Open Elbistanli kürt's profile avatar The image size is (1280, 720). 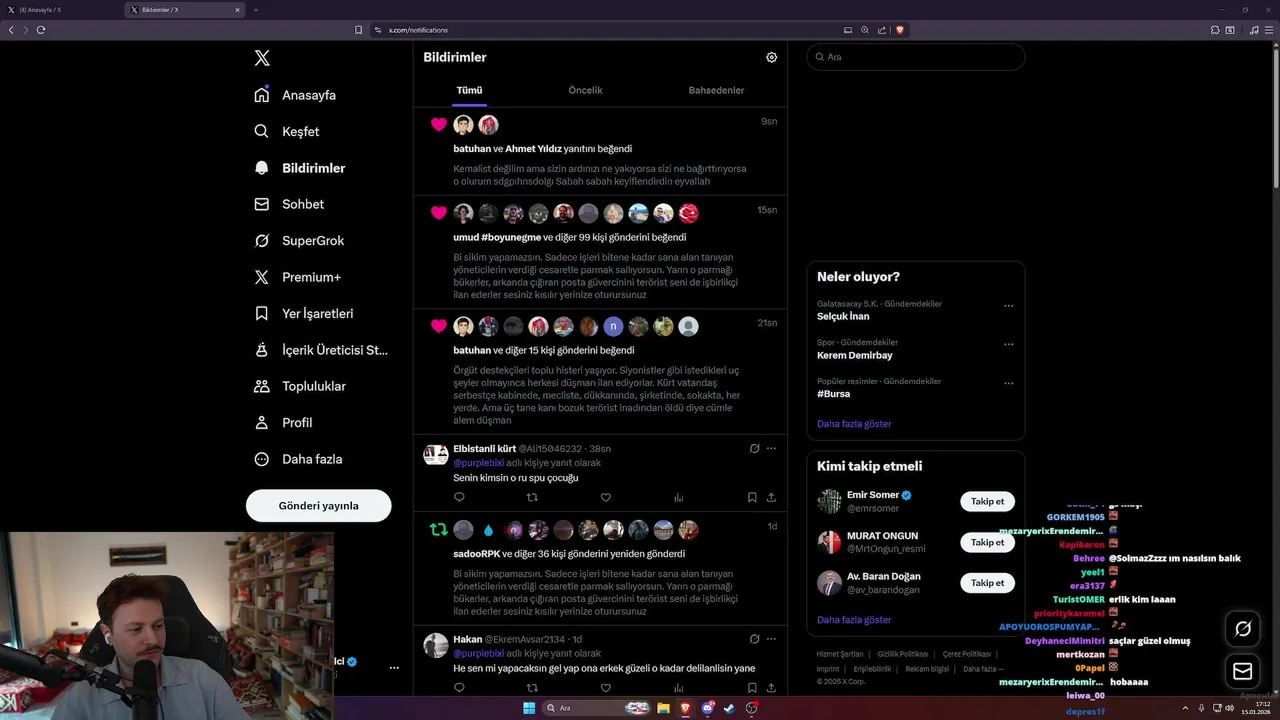pos(436,455)
